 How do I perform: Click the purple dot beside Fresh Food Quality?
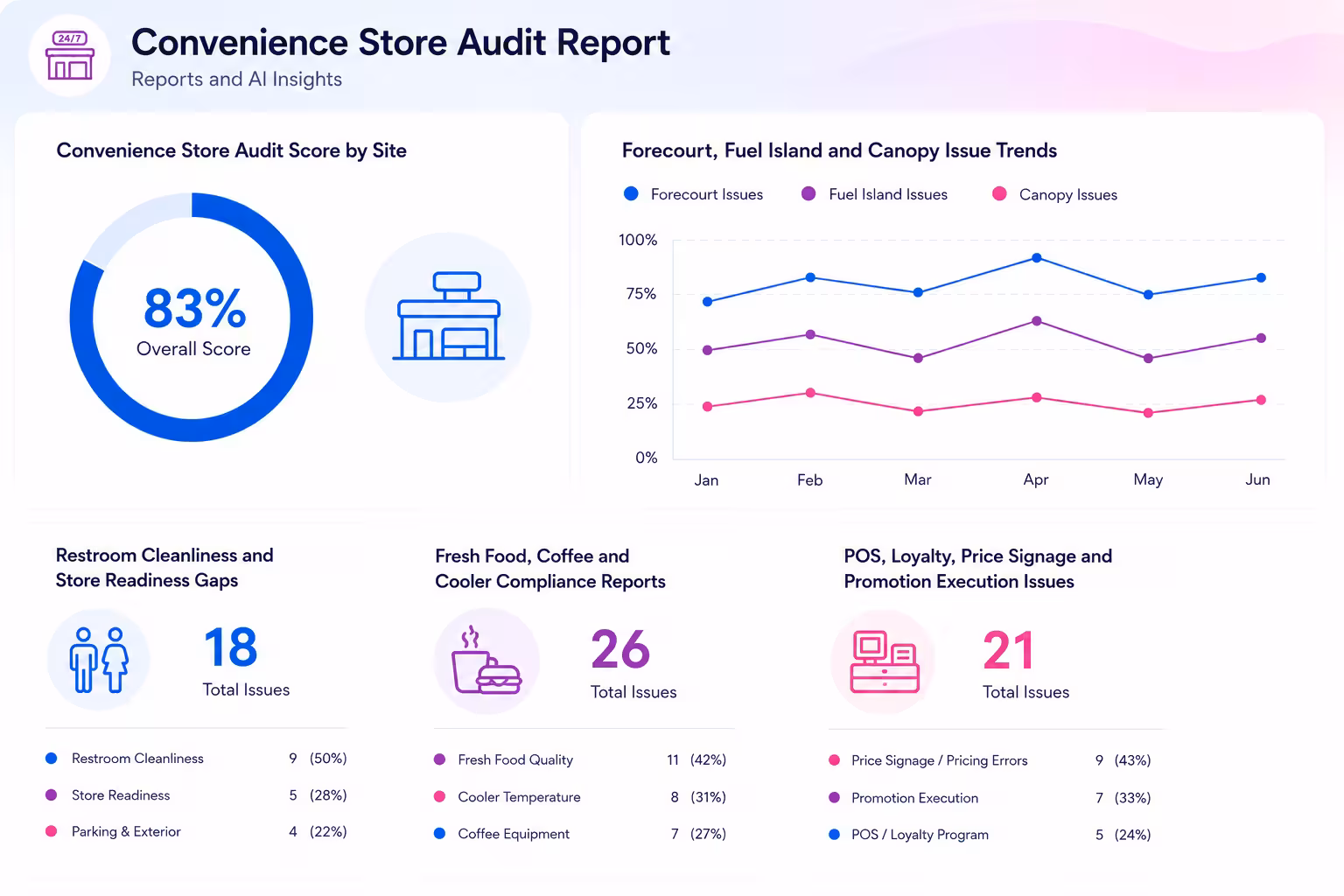click(x=439, y=759)
